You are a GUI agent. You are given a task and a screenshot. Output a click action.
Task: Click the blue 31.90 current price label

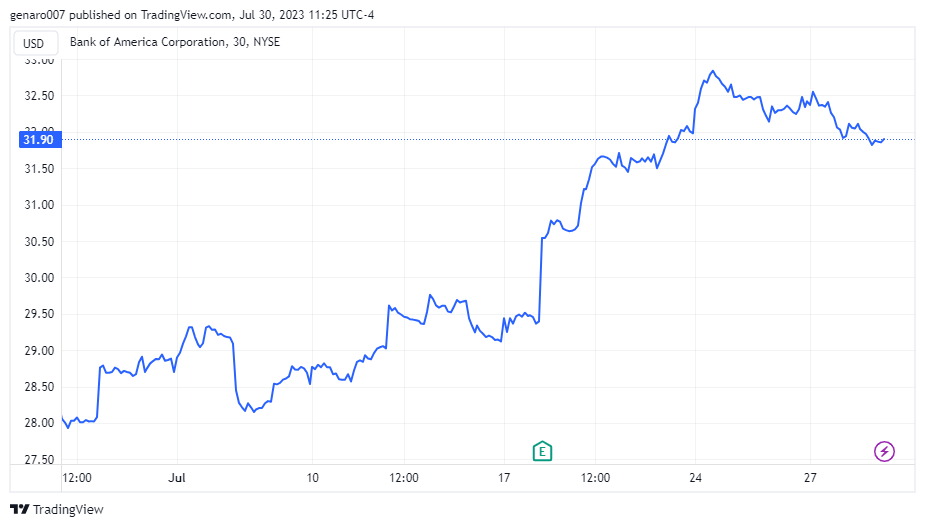39,140
